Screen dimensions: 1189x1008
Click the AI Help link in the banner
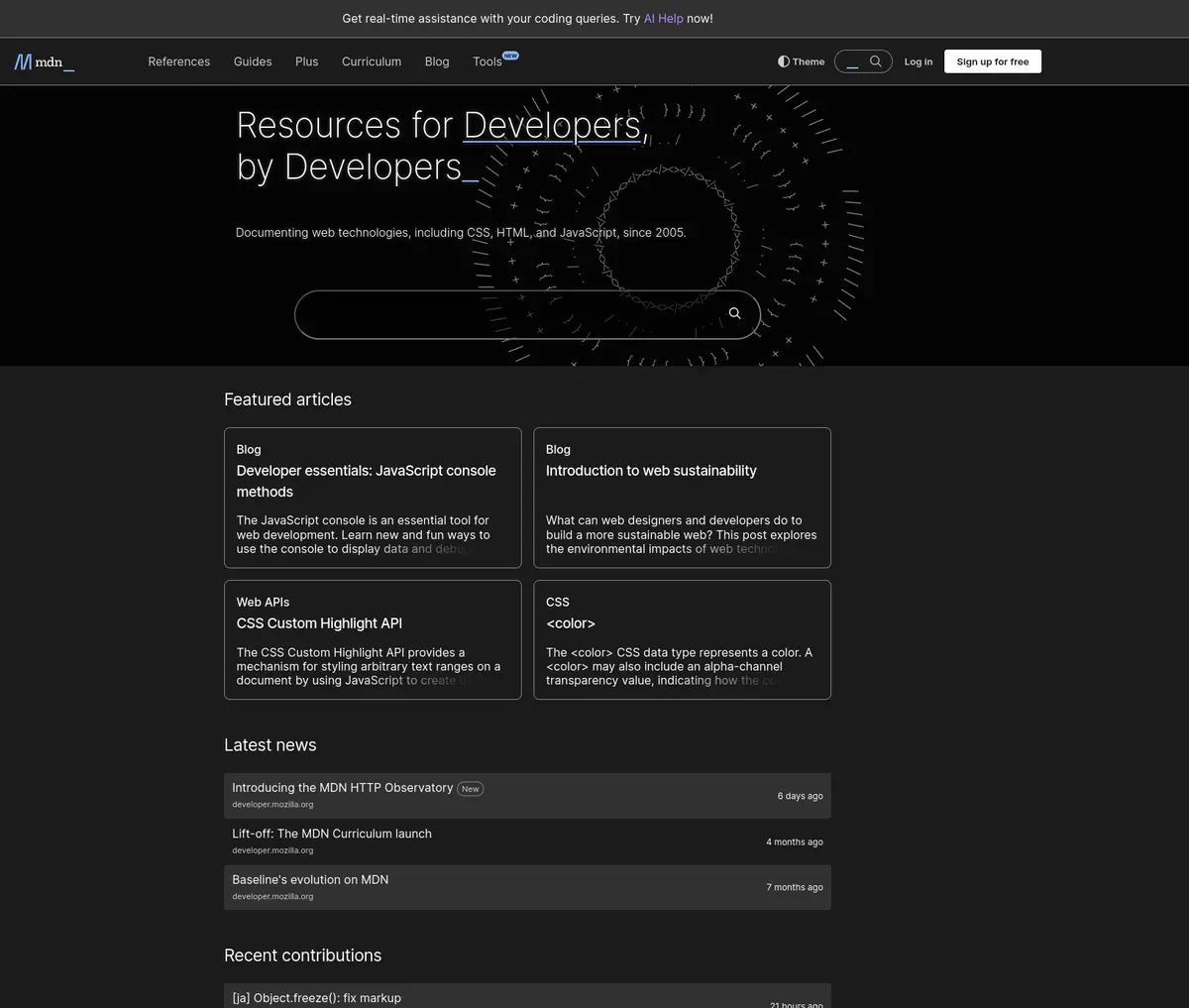[x=663, y=18]
